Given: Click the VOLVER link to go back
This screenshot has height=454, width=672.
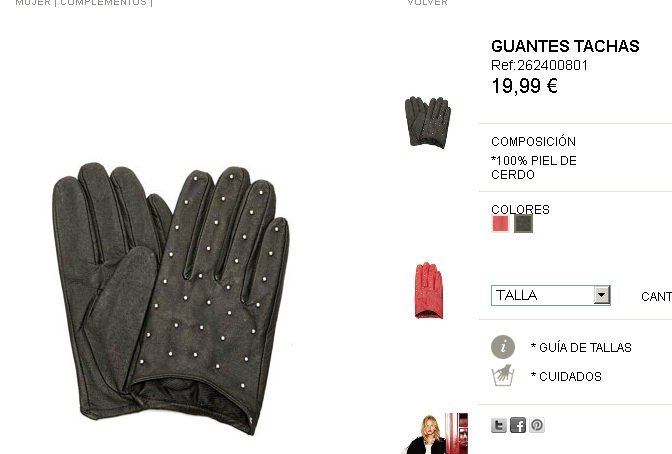Looking at the screenshot, I should click(427, 3).
